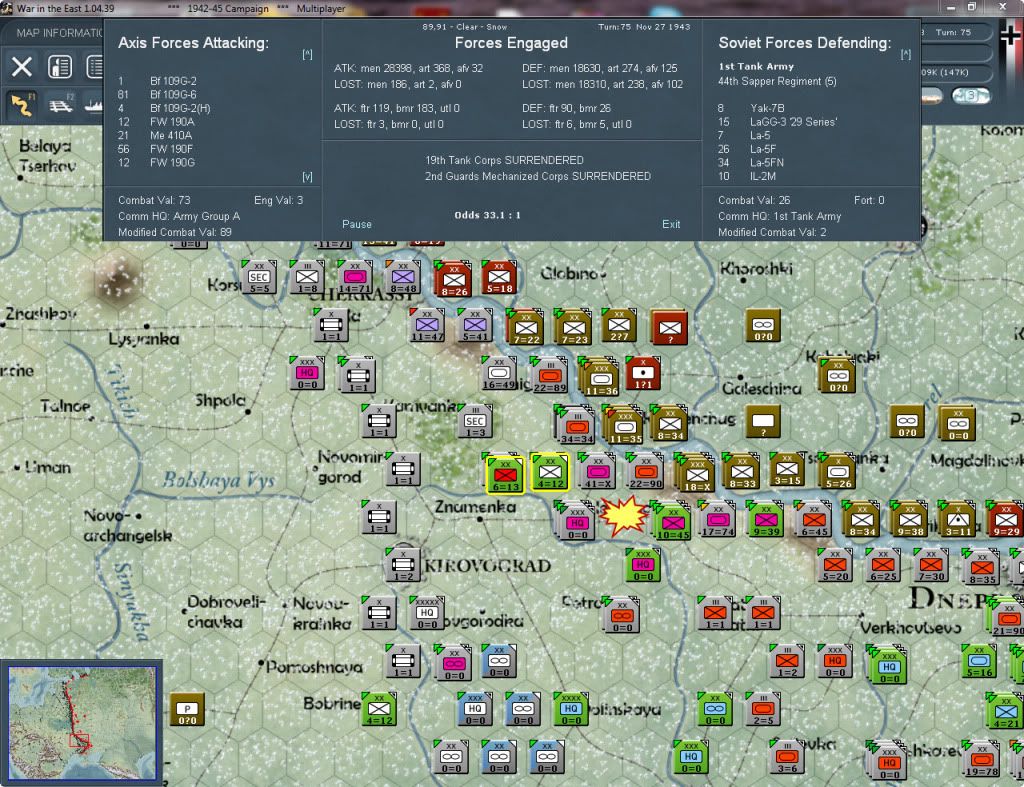Select the 1st Tank Army defender heading
Screen dimensions: 1024x787
click(756, 67)
